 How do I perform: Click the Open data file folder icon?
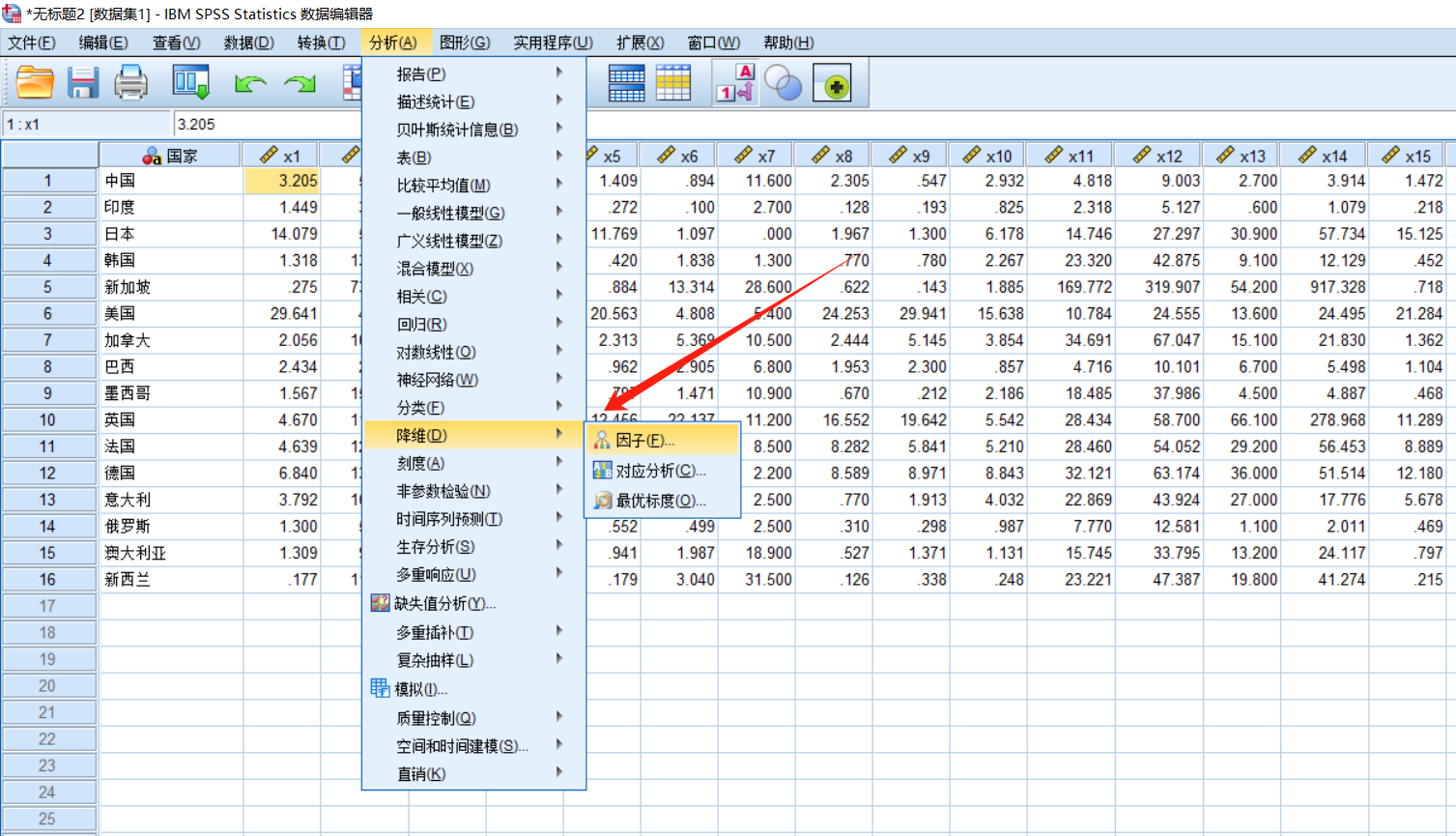(35, 83)
